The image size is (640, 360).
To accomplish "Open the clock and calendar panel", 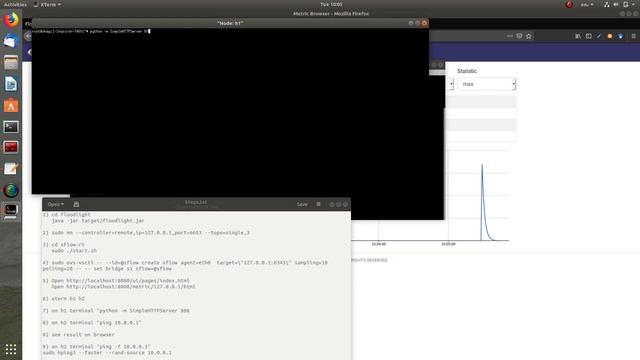I will [x=331, y=4].
